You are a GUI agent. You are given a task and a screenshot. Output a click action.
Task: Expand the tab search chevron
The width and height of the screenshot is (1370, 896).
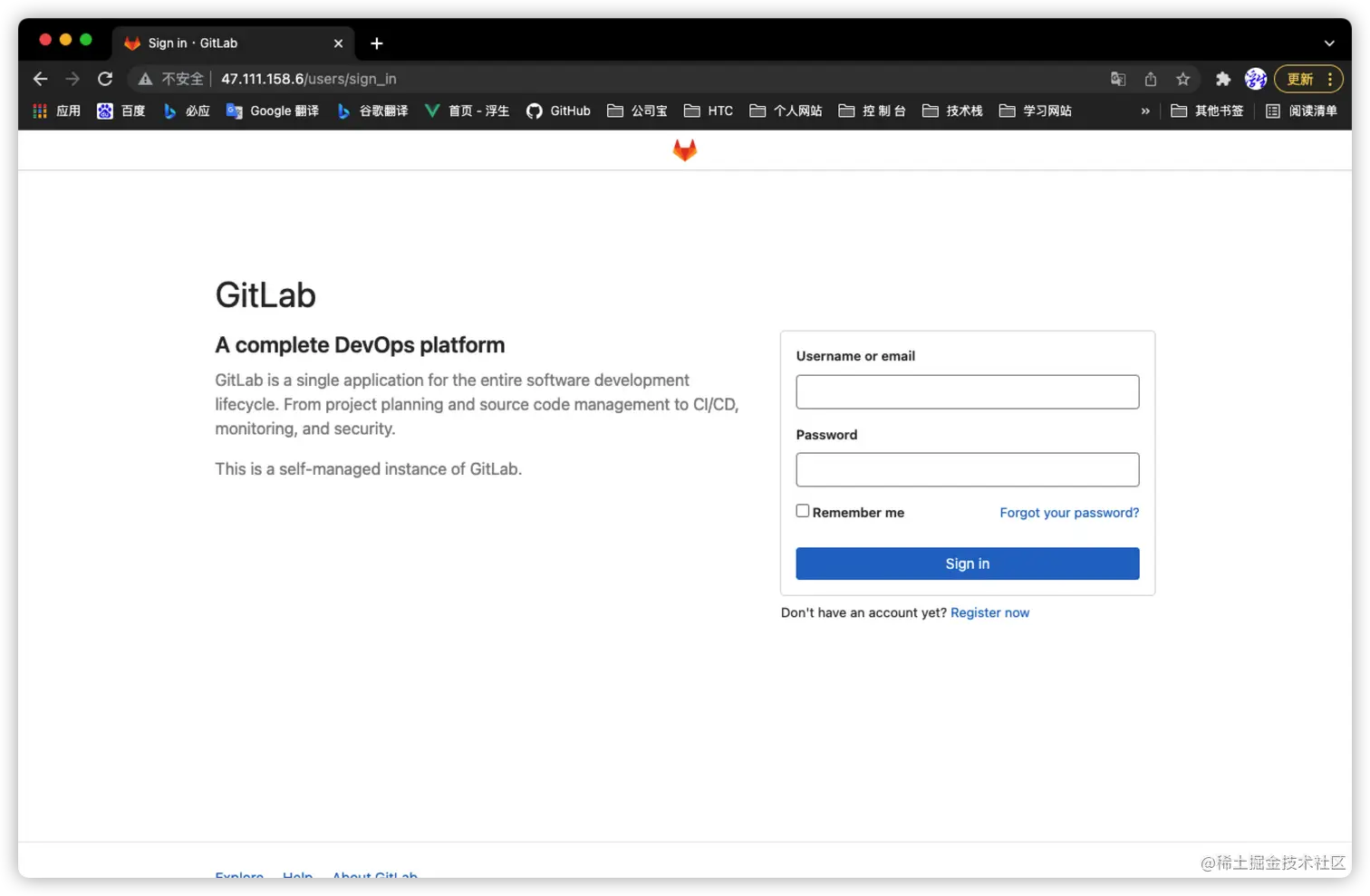(x=1329, y=43)
